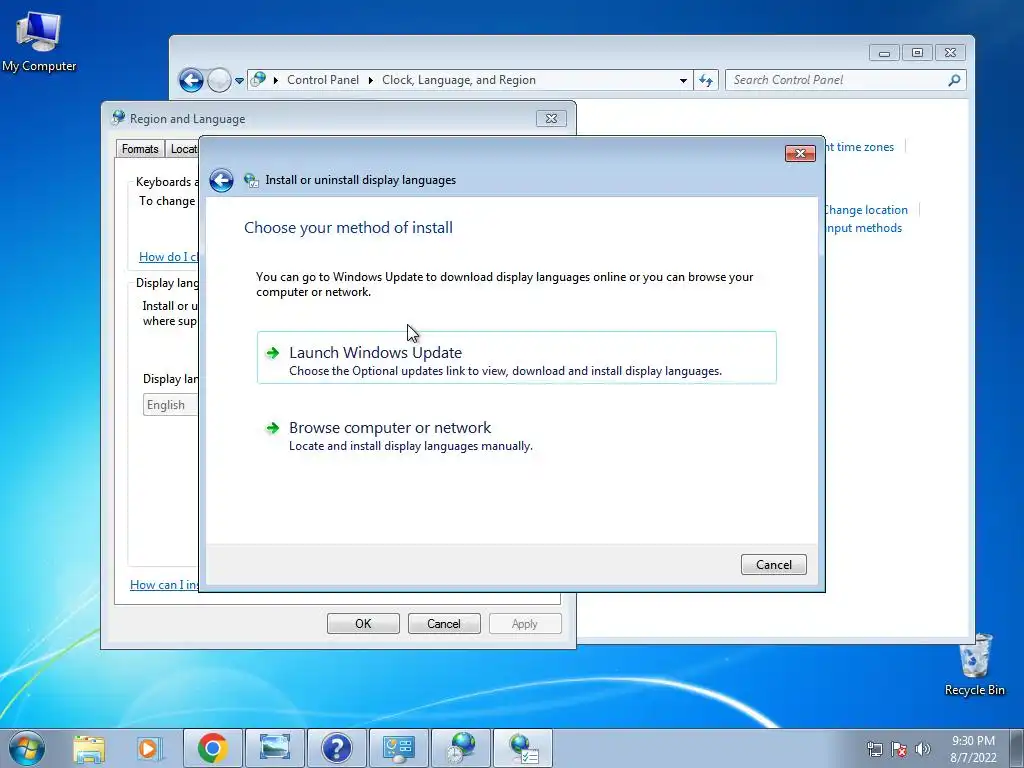The width and height of the screenshot is (1024, 768).
Task: Choose Browse computer or network option
Action: (x=517, y=435)
